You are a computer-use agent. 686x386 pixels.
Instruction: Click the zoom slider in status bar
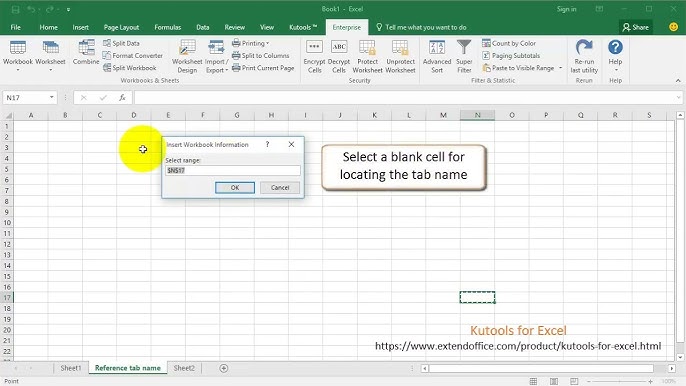point(620,382)
